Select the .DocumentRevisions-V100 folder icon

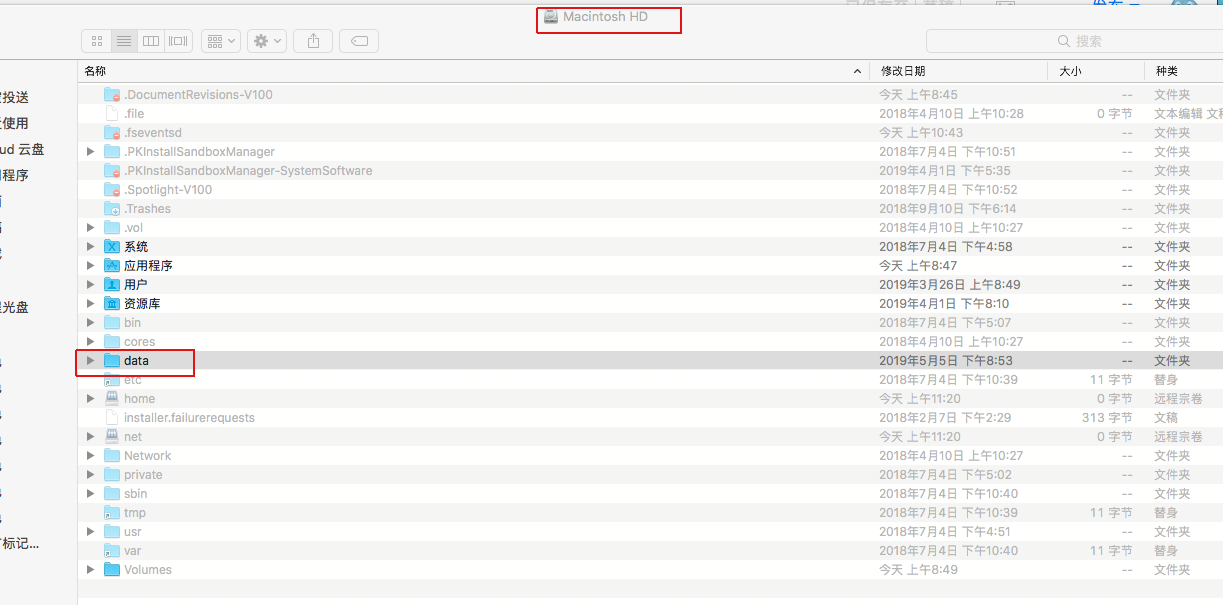point(112,95)
